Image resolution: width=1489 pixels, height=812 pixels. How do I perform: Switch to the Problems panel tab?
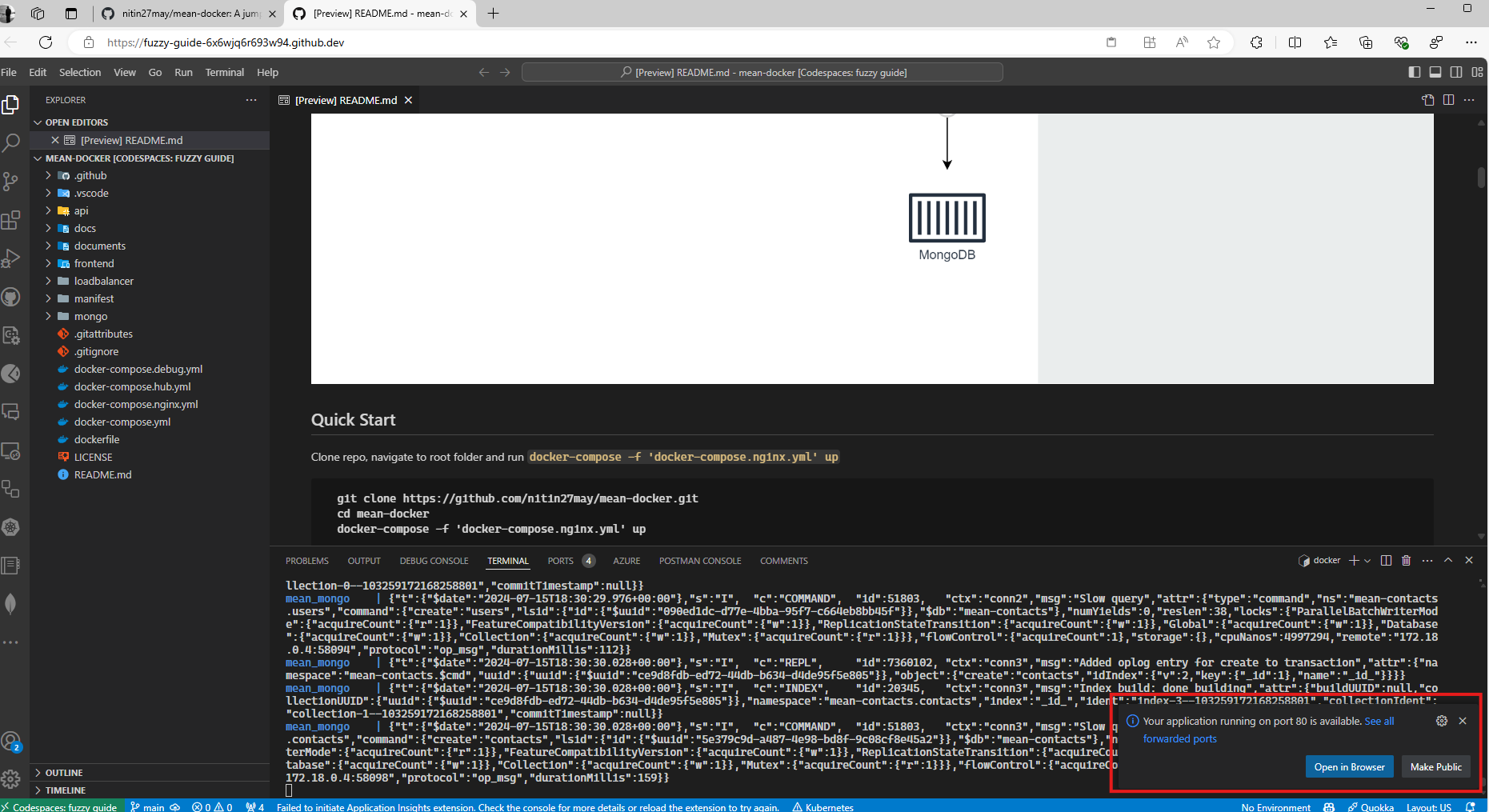click(x=307, y=561)
